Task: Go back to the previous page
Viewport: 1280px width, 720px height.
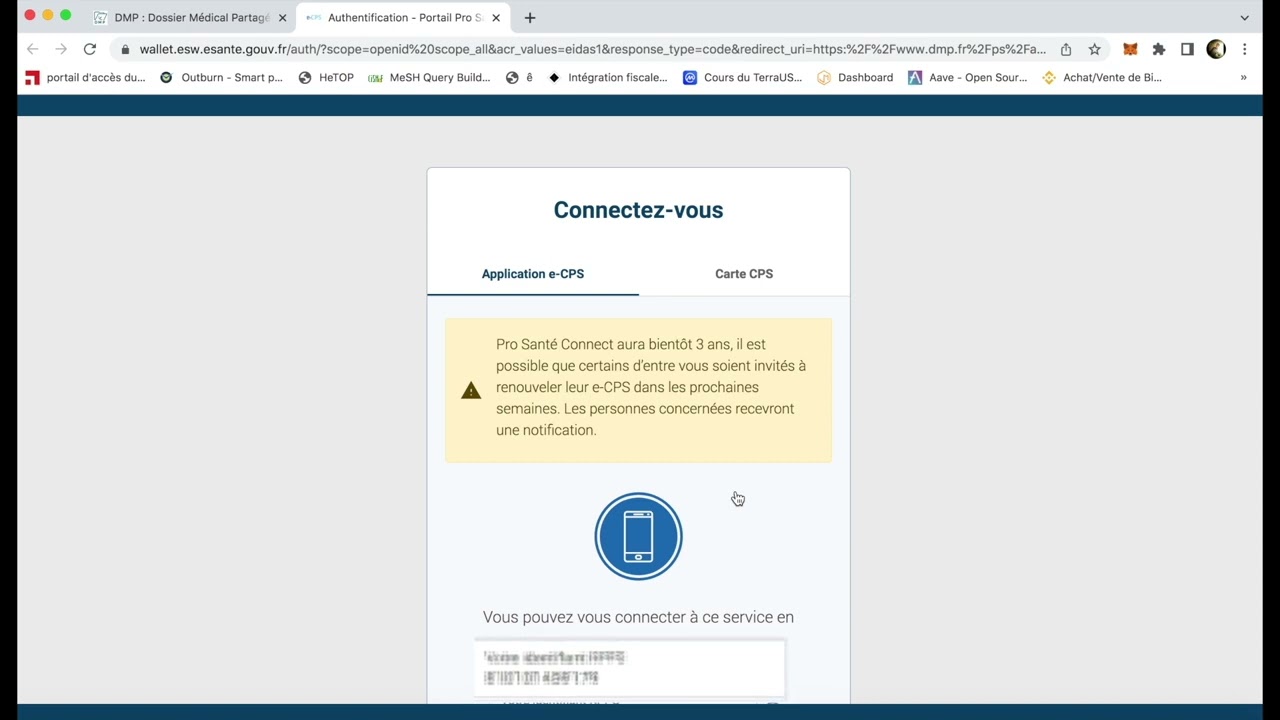Action: coord(33,49)
